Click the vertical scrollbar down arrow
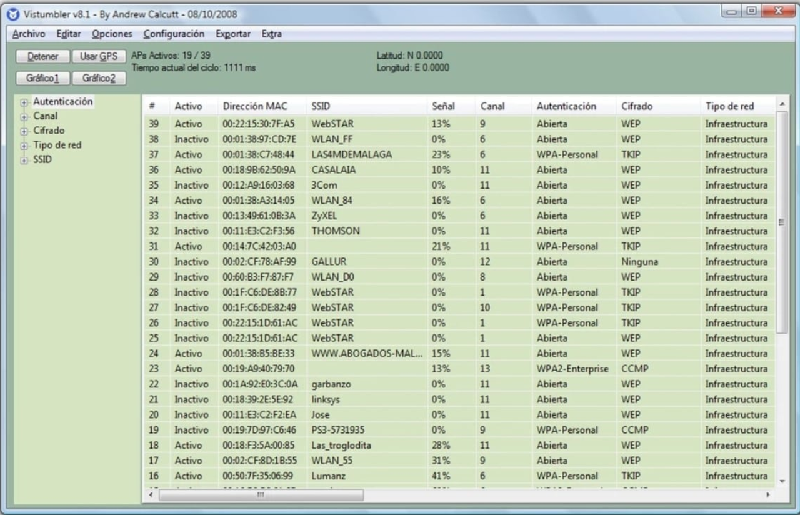Screen dimensions: 800x515 click(781, 481)
